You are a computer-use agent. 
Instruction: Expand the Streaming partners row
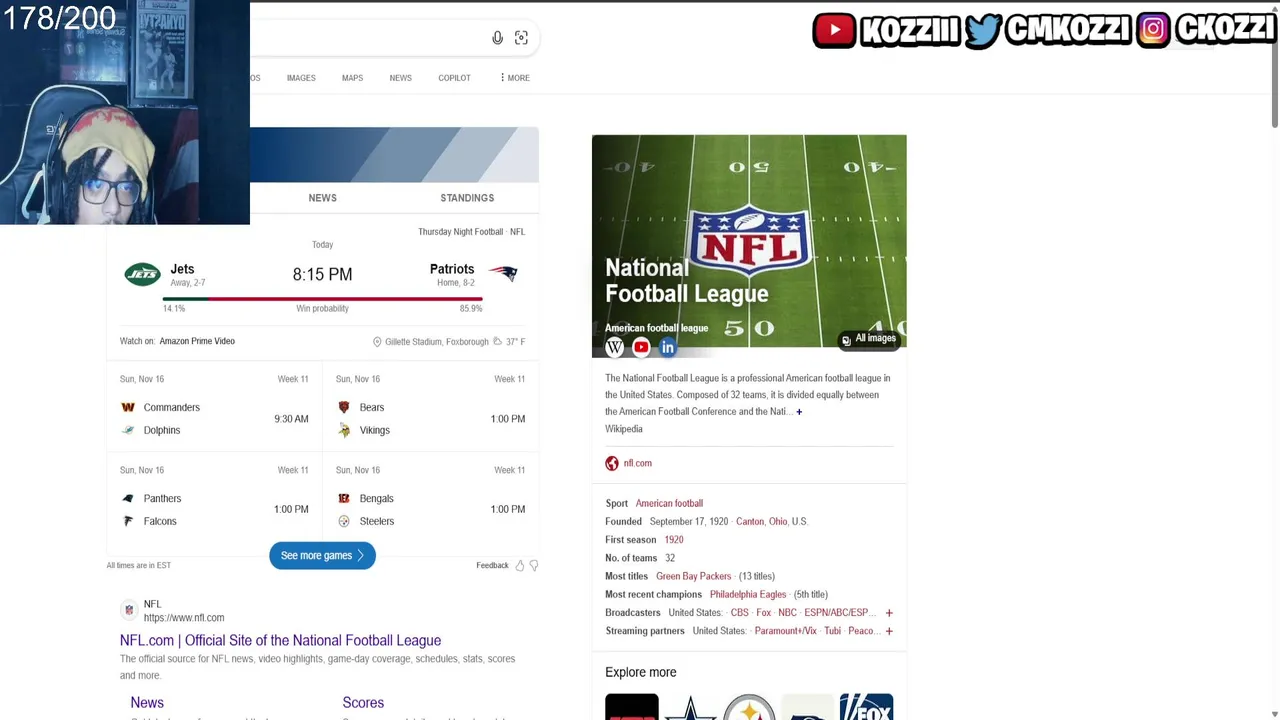coord(889,631)
